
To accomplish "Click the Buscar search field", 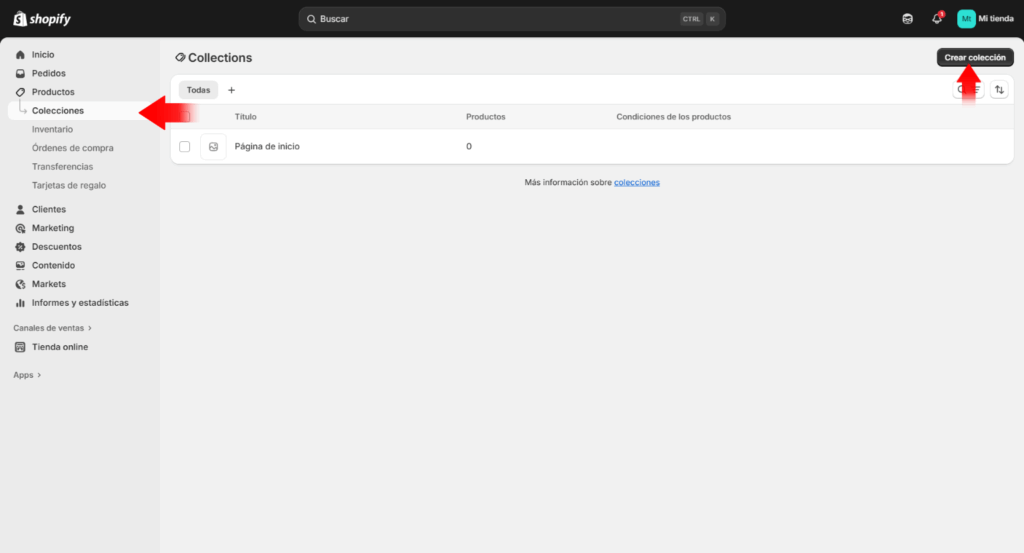I will coord(500,19).
